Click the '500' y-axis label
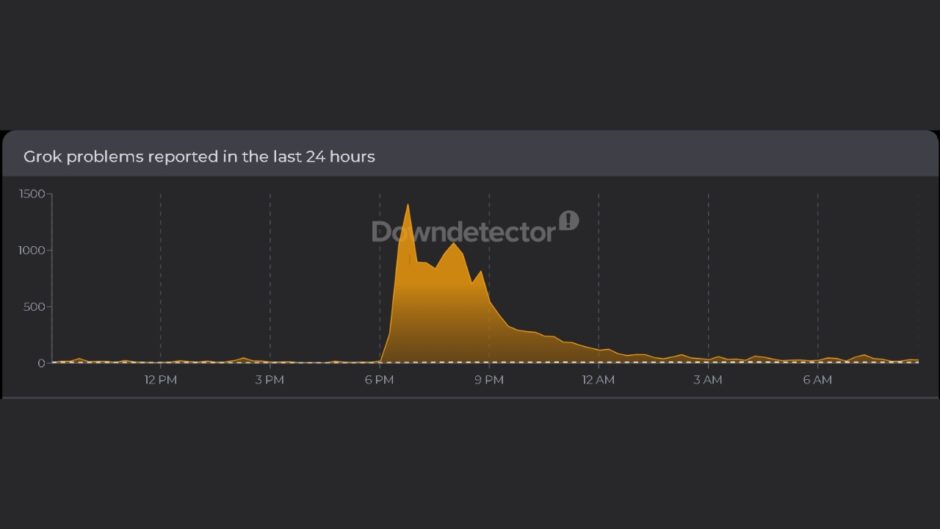Viewport: 940px width, 529px height. pos(34,306)
